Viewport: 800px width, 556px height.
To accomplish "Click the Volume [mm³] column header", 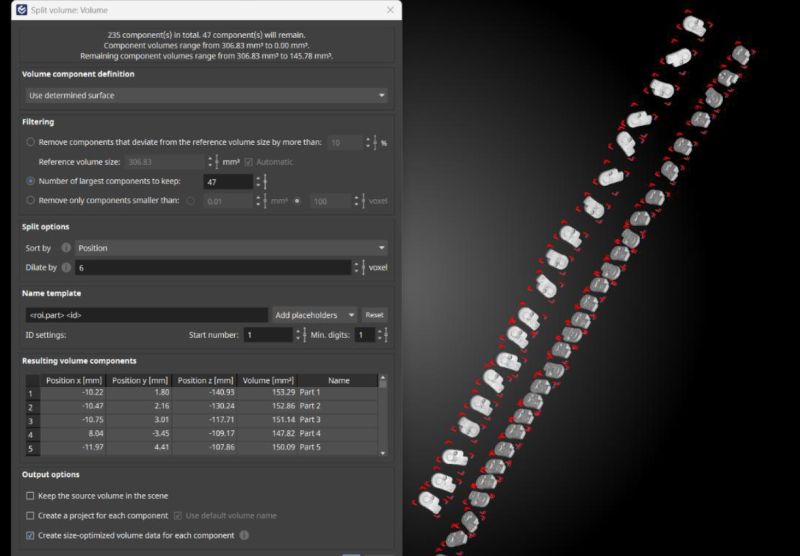I will coord(267,380).
